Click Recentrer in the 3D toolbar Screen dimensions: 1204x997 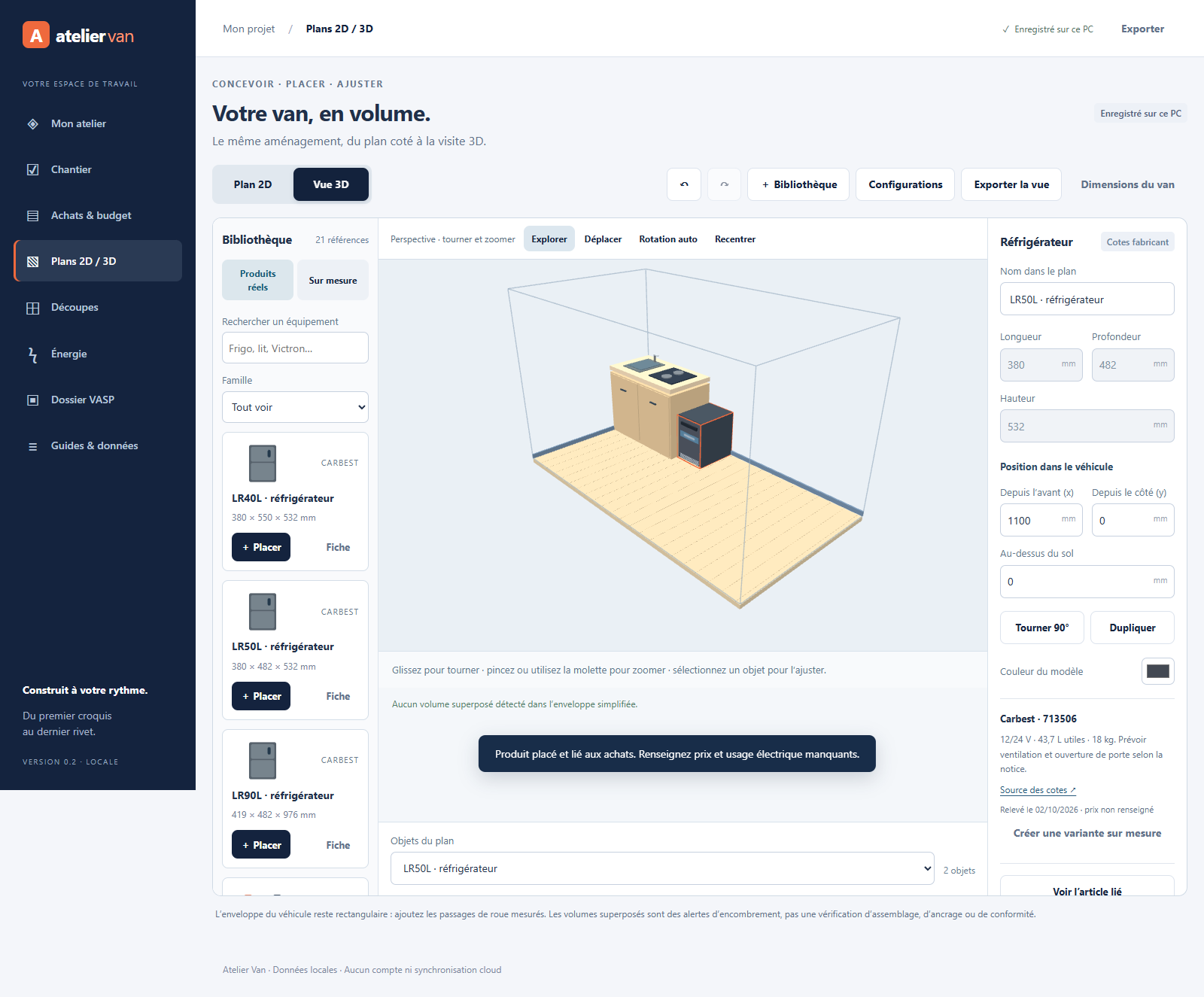735,239
